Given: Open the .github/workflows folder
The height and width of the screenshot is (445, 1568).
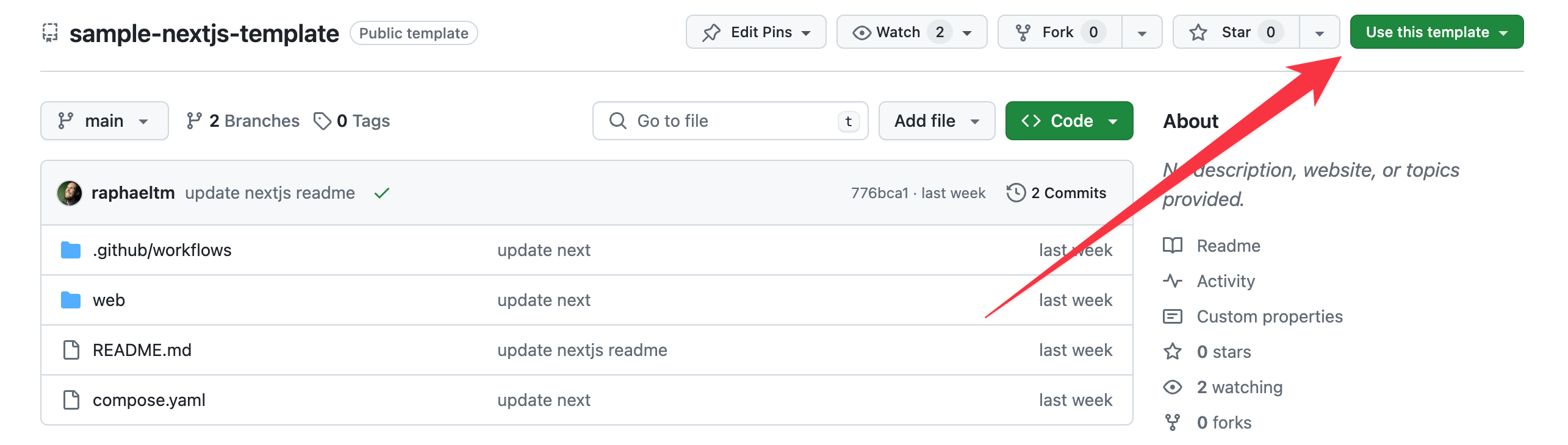Looking at the screenshot, I should click(x=162, y=250).
